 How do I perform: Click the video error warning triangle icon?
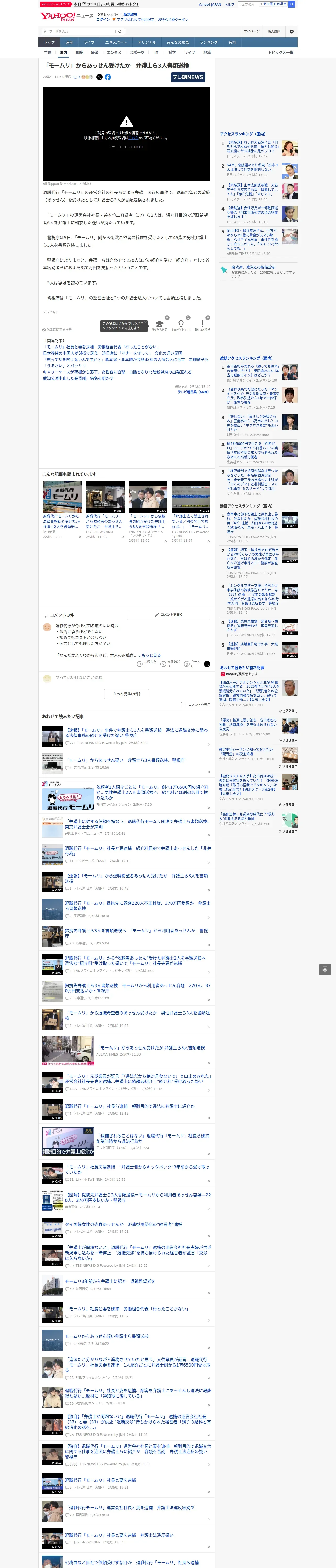[x=126, y=122]
